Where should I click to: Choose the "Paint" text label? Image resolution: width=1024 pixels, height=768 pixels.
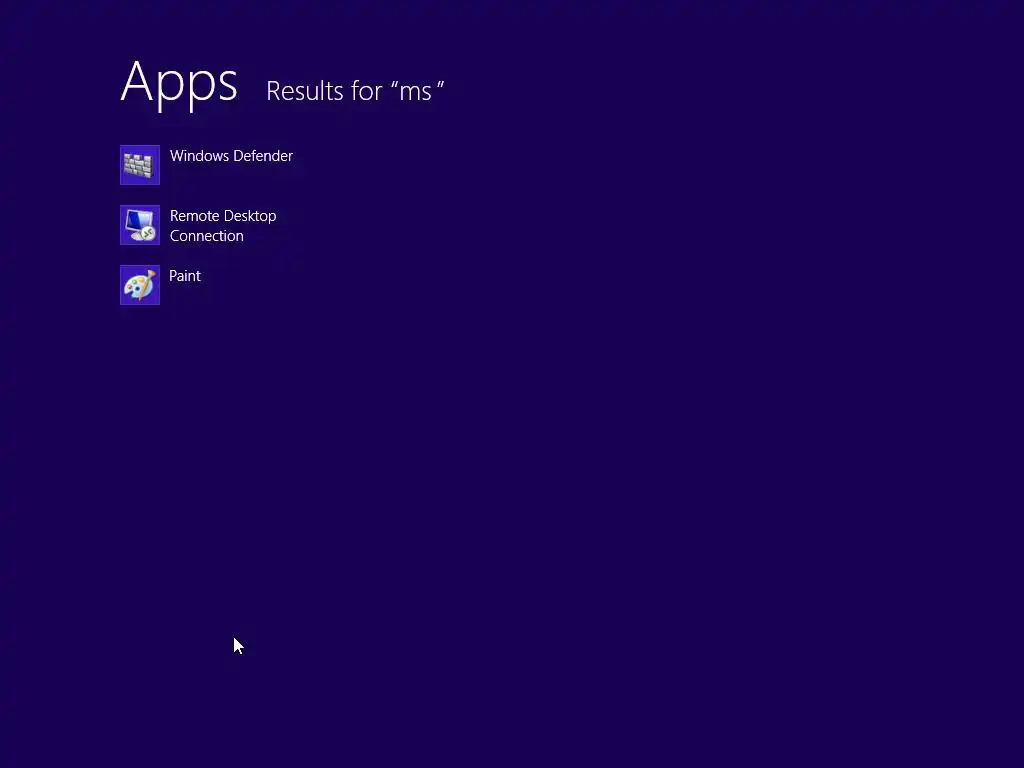coord(185,276)
